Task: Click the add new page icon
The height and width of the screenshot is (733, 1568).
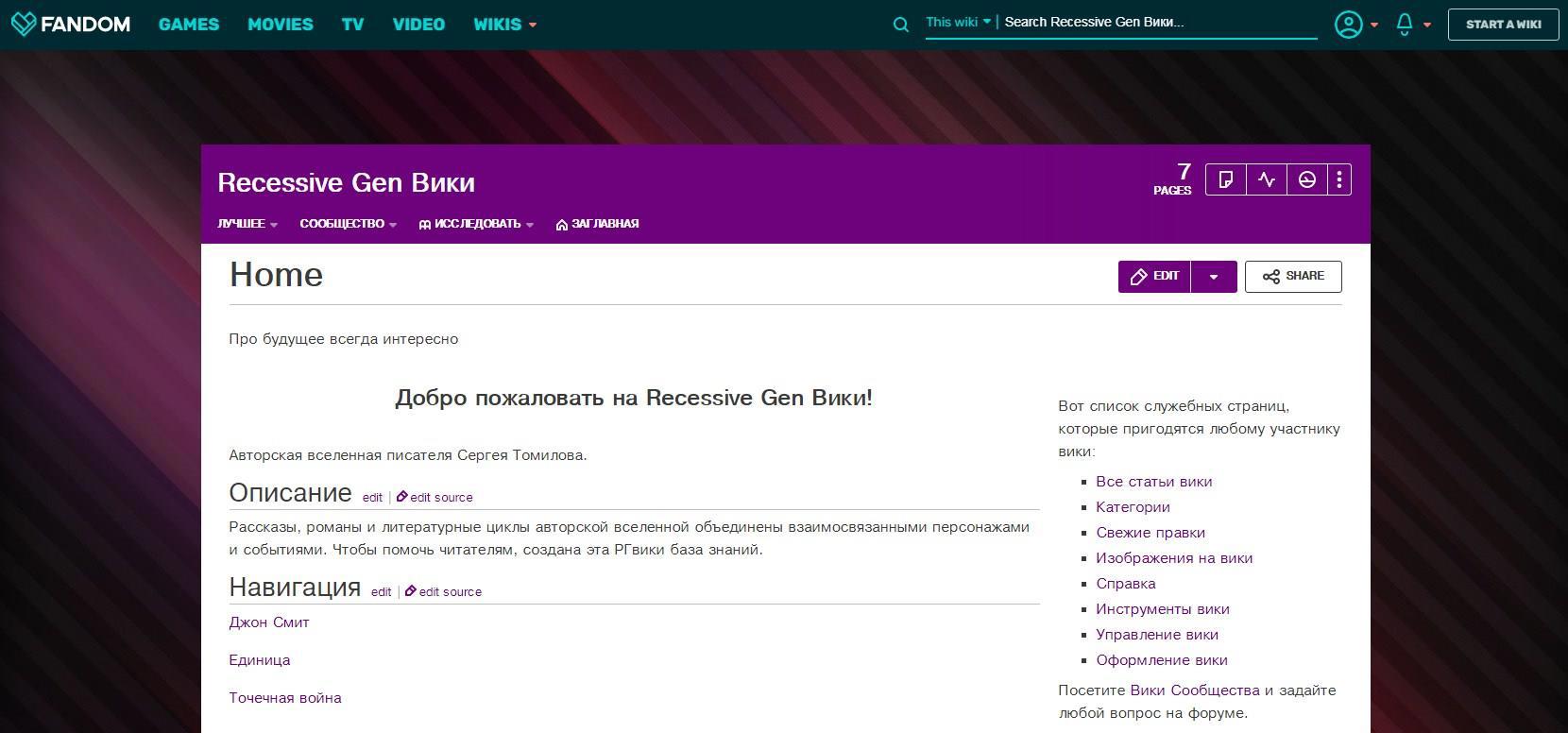Action: pyautogui.click(x=1226, y=179)
